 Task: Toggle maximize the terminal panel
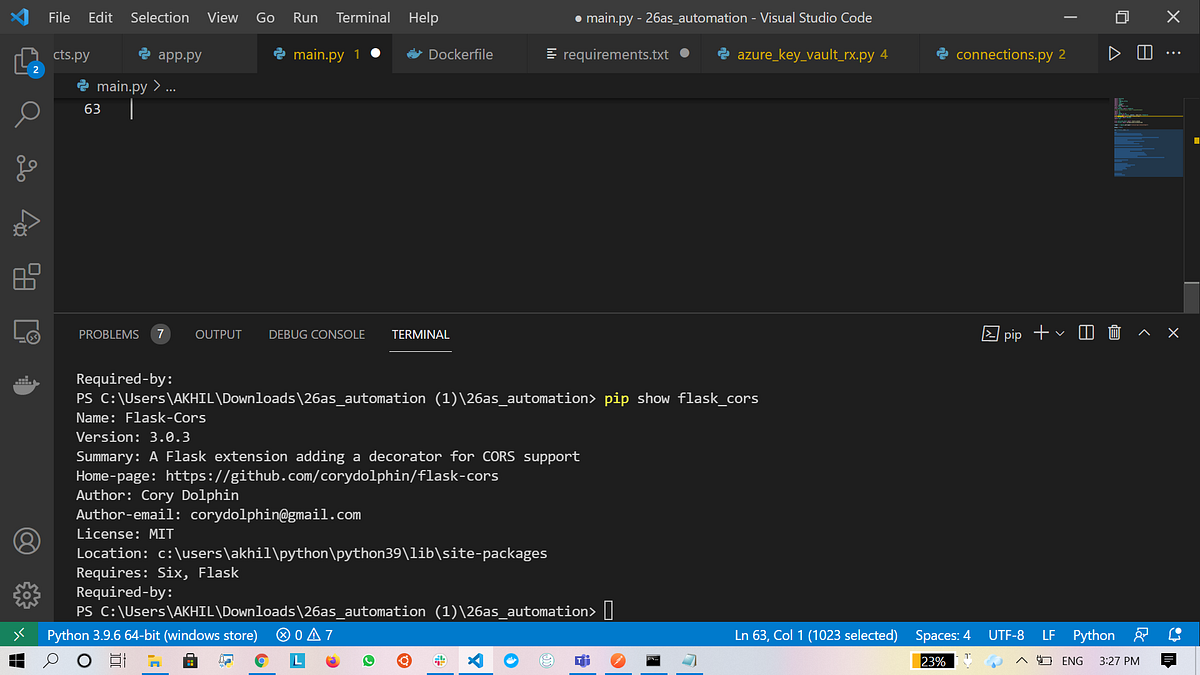coord(1144,333)
